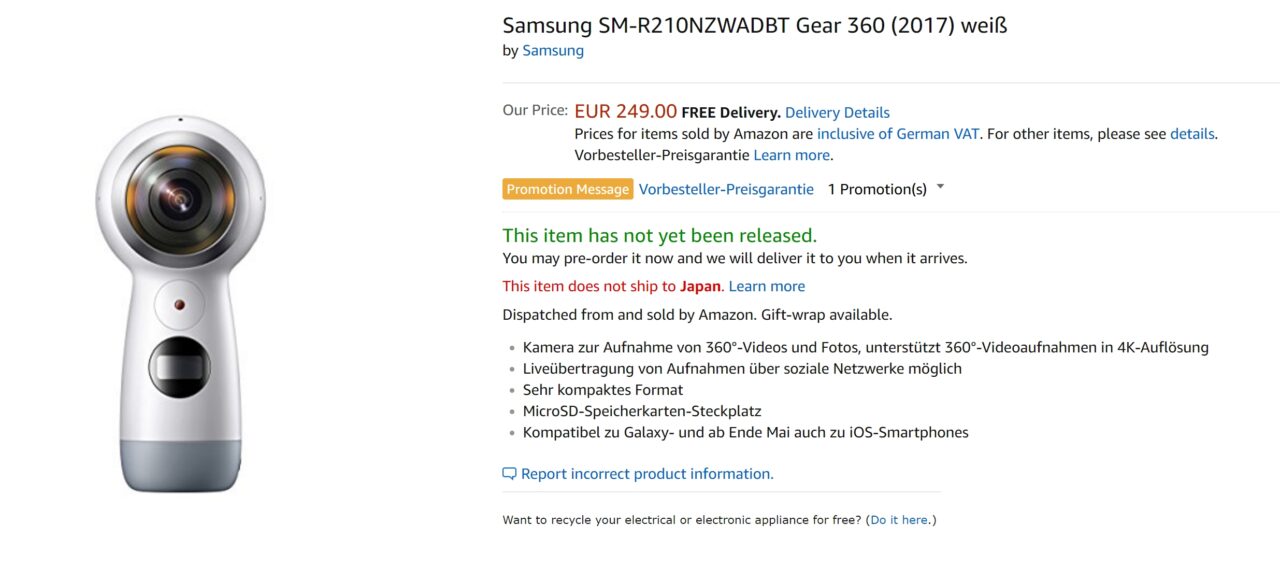Click Learn more after Vorbesteller-Preisgarantie in price section
The image size is (1280, 582).
[791, 155]
